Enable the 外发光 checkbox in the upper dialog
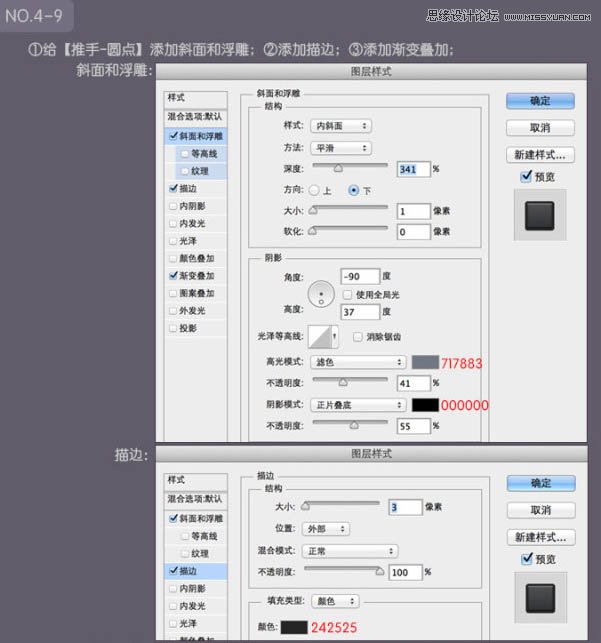 coord(173,310)
